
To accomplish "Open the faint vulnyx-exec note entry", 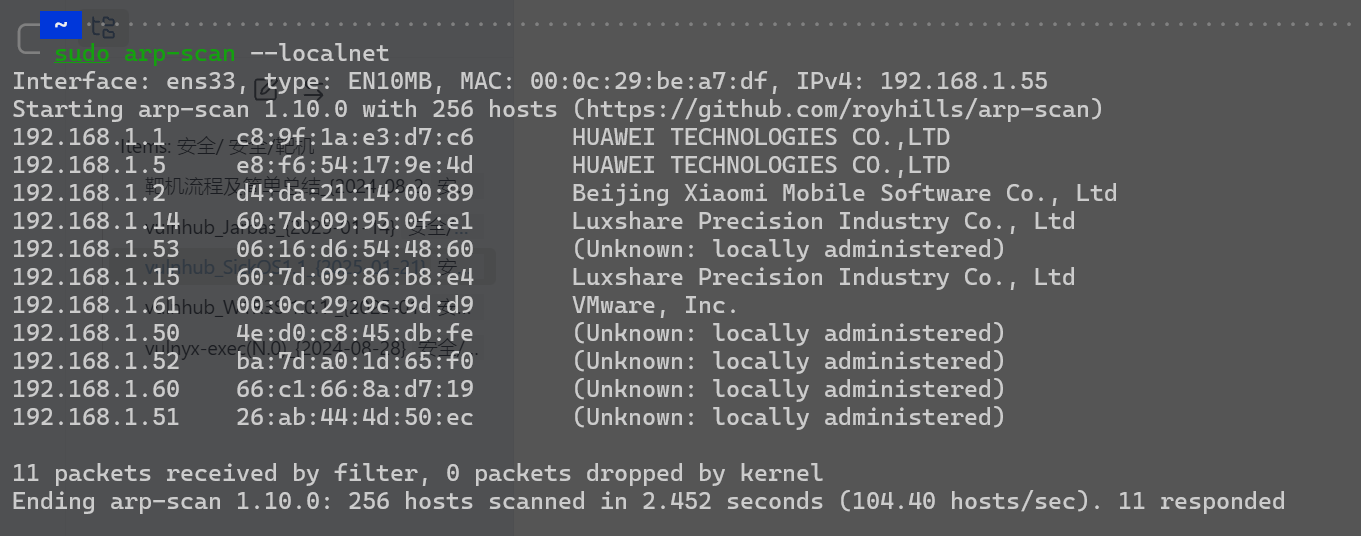I will tap(310, 349).
